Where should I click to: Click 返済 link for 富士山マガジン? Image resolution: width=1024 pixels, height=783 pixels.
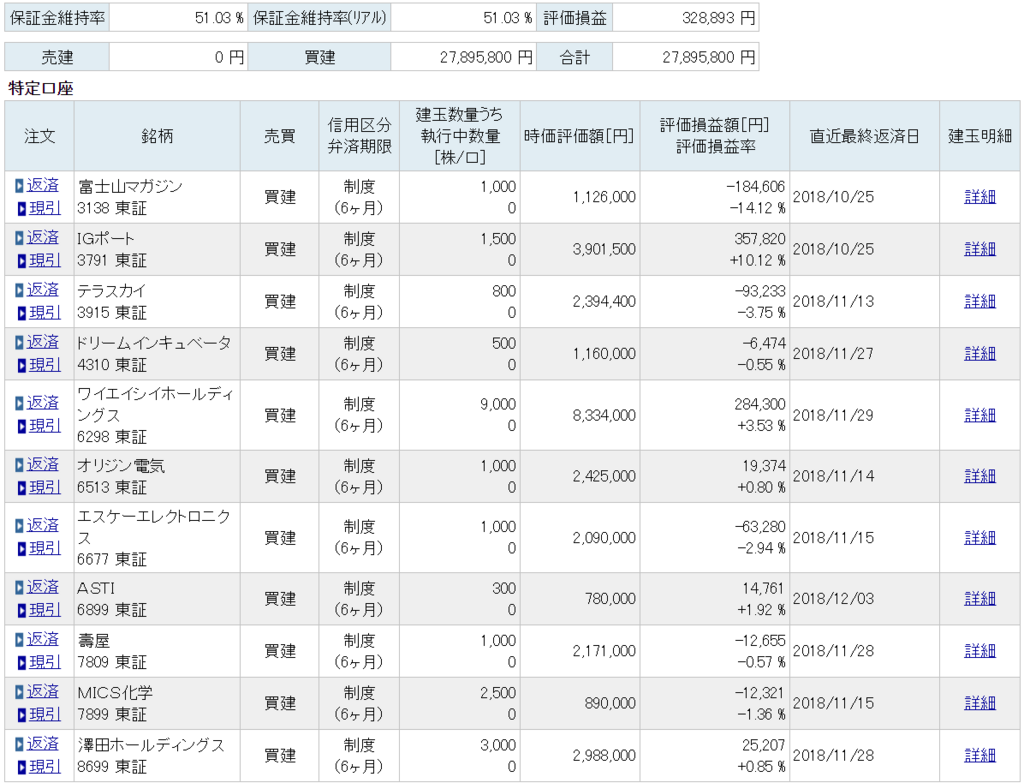(42, 185)
